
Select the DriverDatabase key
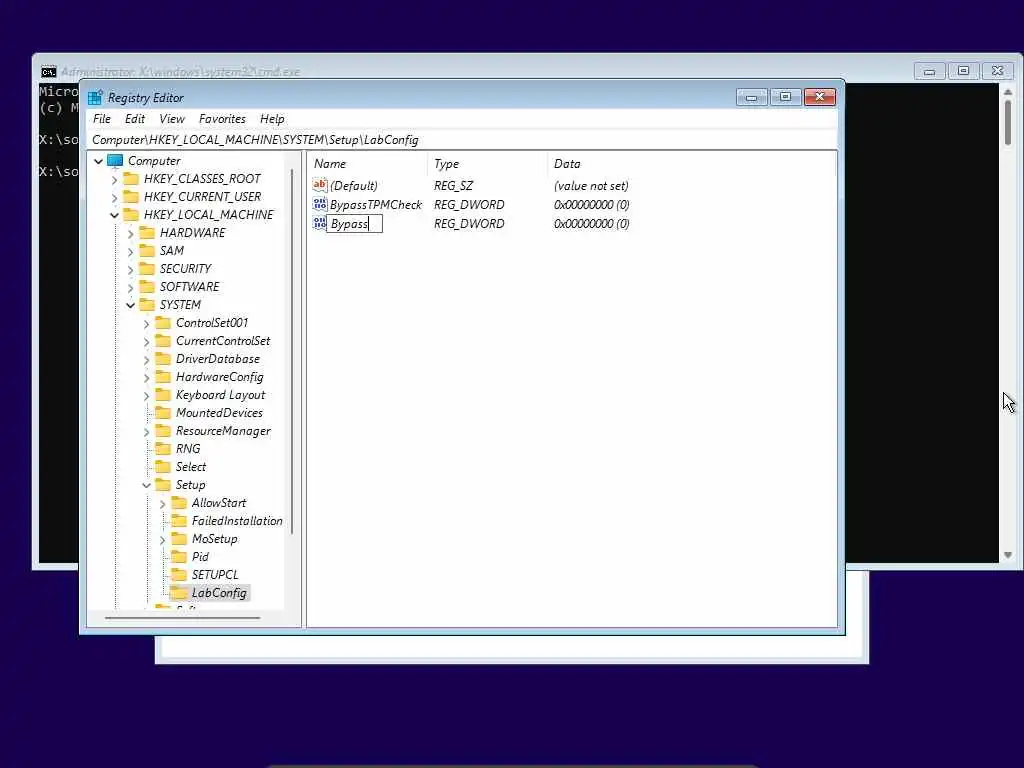pyautogui.click(x=217, y=359)
